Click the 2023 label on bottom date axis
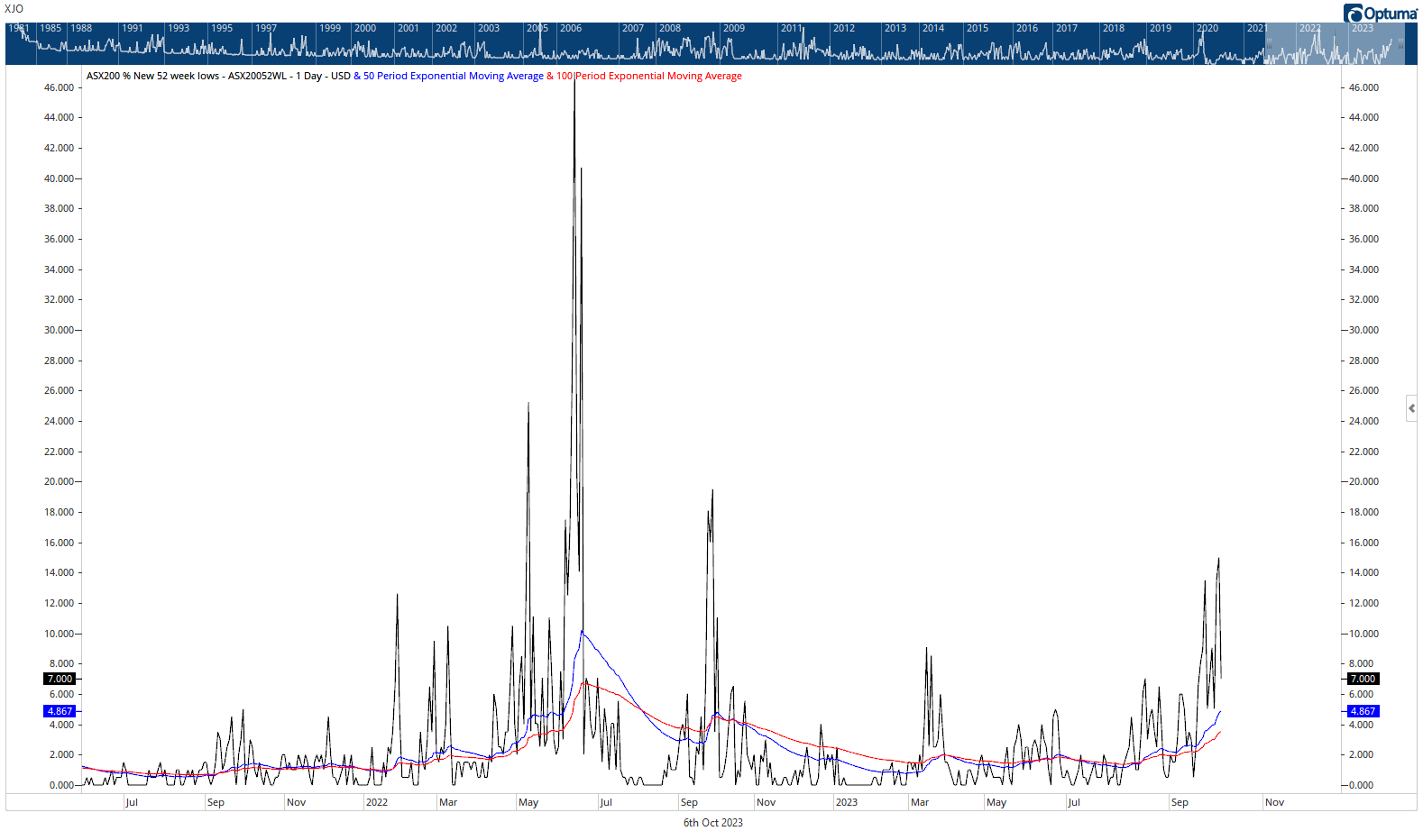 pos(847,802)
